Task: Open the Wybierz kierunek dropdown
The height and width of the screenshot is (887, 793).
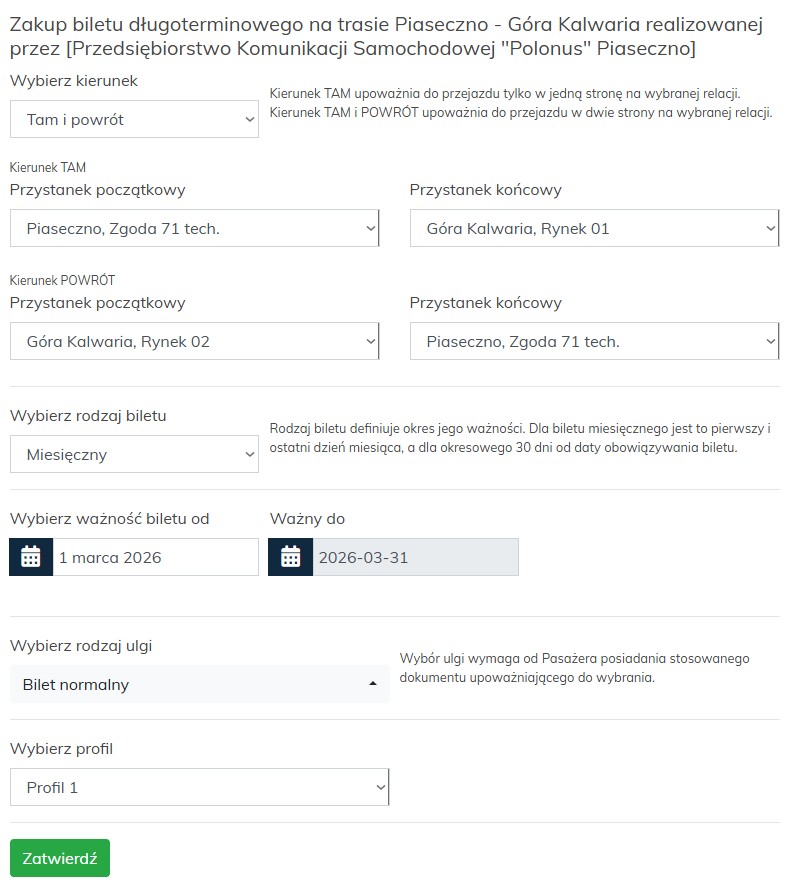Action: pos(134,120)
